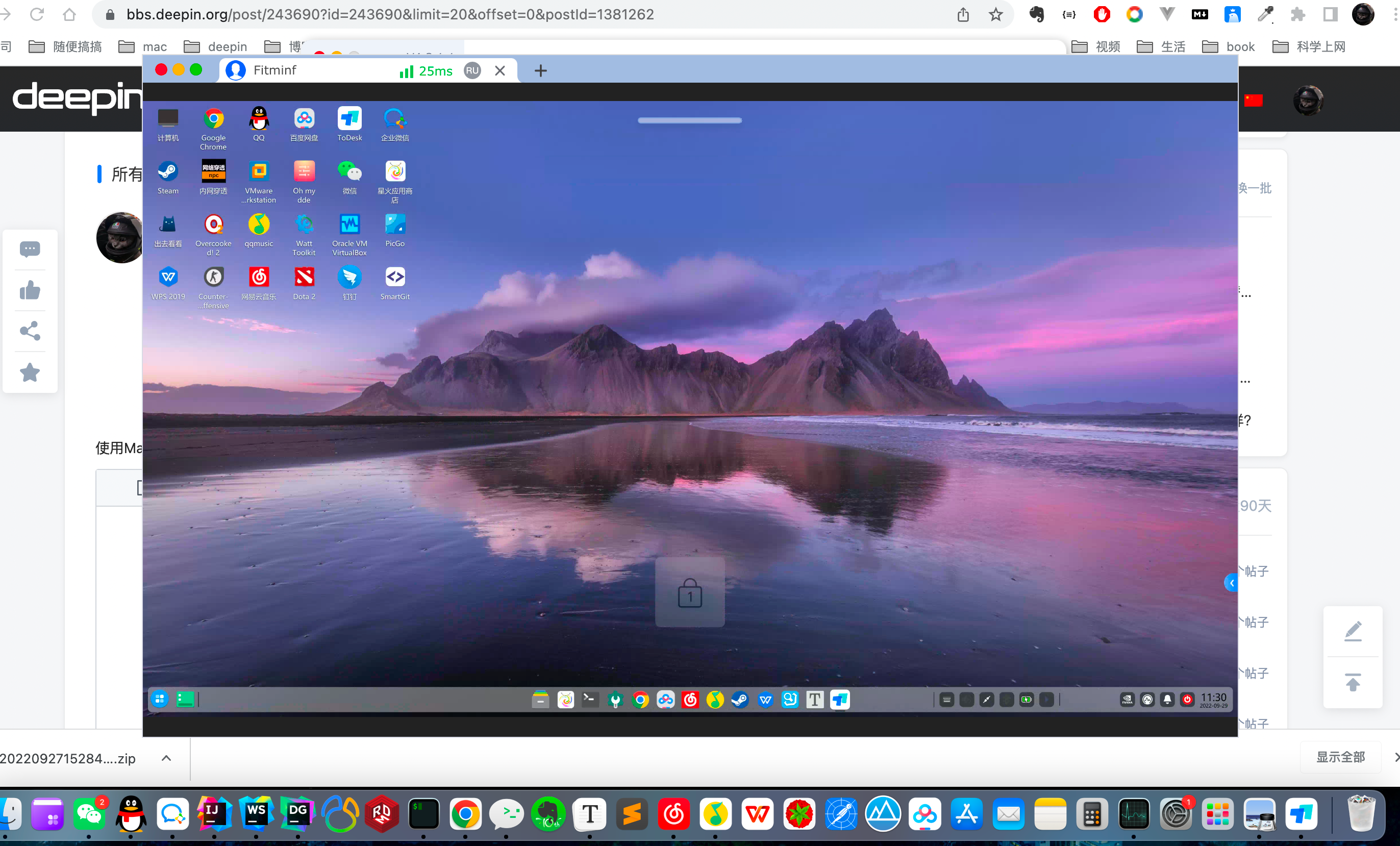1400x846 pixels.
Task: Add a new ToDesk connection tab
Action: (540, 70)
